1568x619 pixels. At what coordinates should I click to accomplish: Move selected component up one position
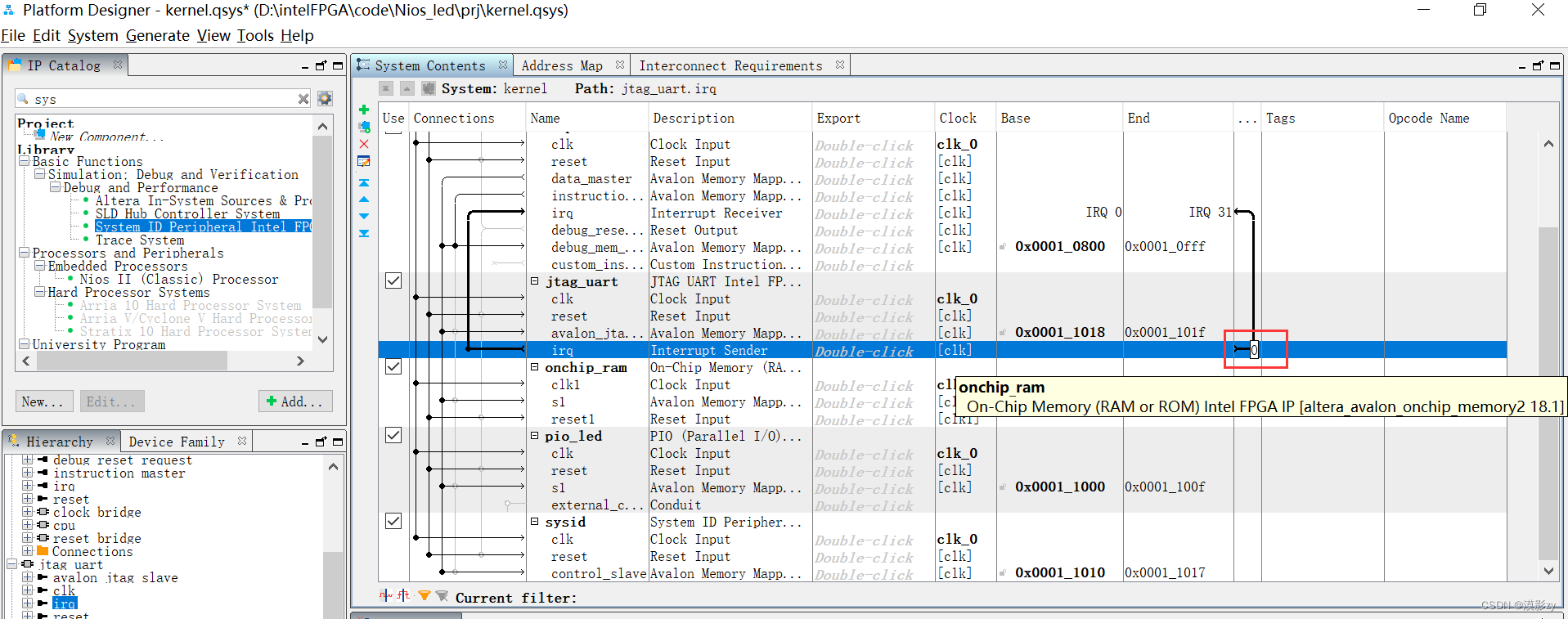[x=364, y=200]
